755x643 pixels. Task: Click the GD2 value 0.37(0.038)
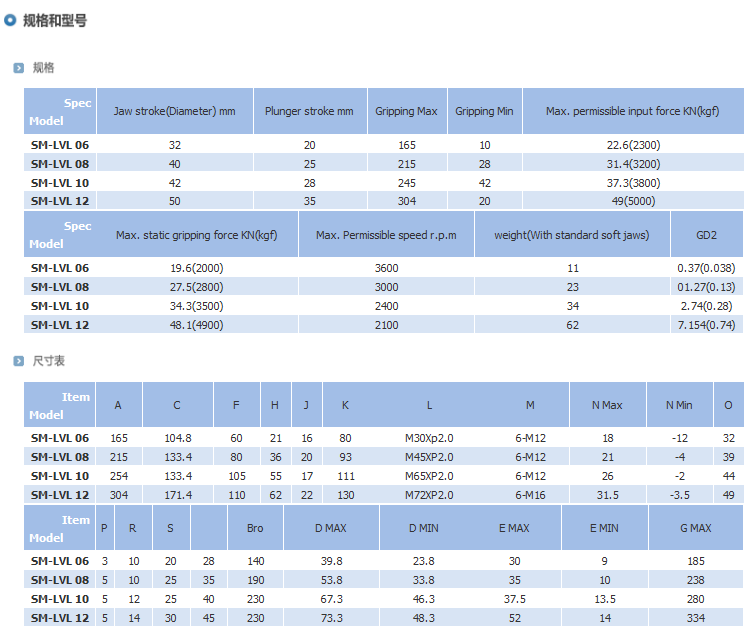click(x=706, y=268)
